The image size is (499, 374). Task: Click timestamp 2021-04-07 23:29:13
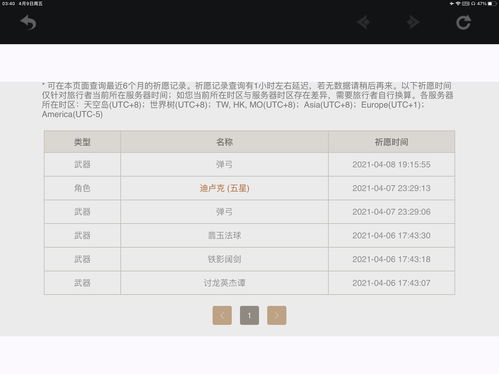pos(392,188)
